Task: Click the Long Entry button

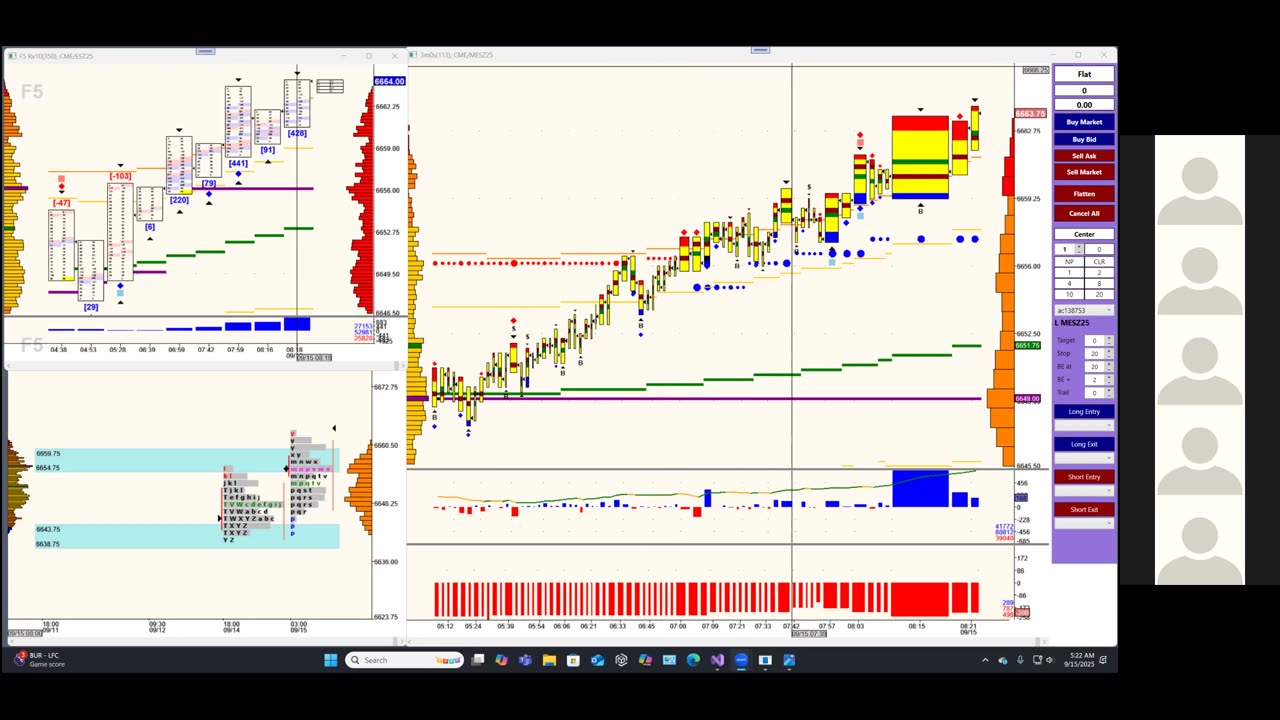Action: pos(1084,412)
